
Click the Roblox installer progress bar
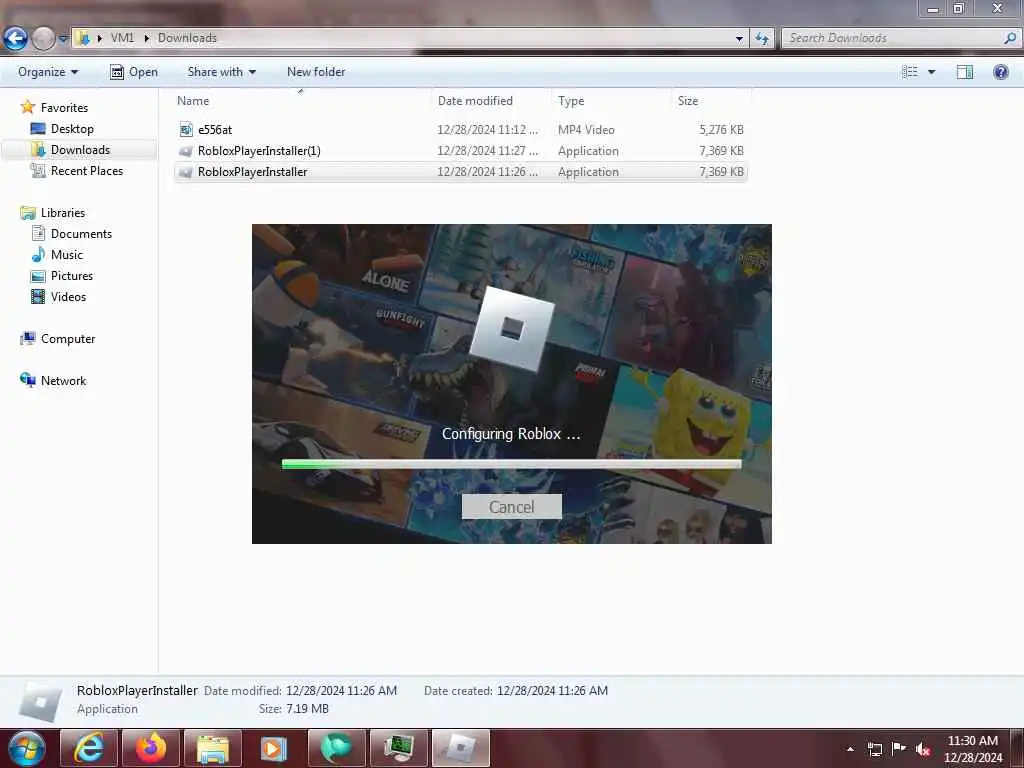click(511, 464)
